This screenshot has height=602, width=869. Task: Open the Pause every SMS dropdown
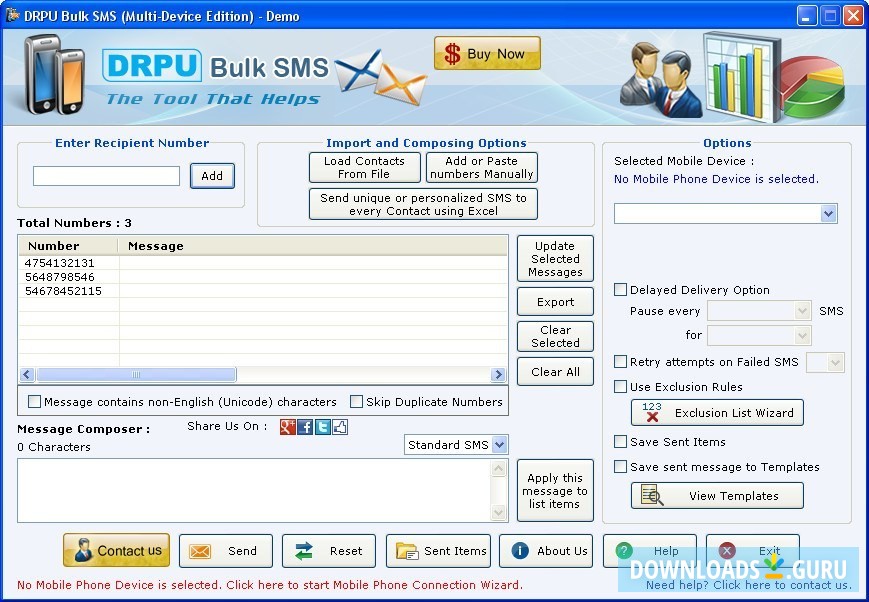[759, 310]
